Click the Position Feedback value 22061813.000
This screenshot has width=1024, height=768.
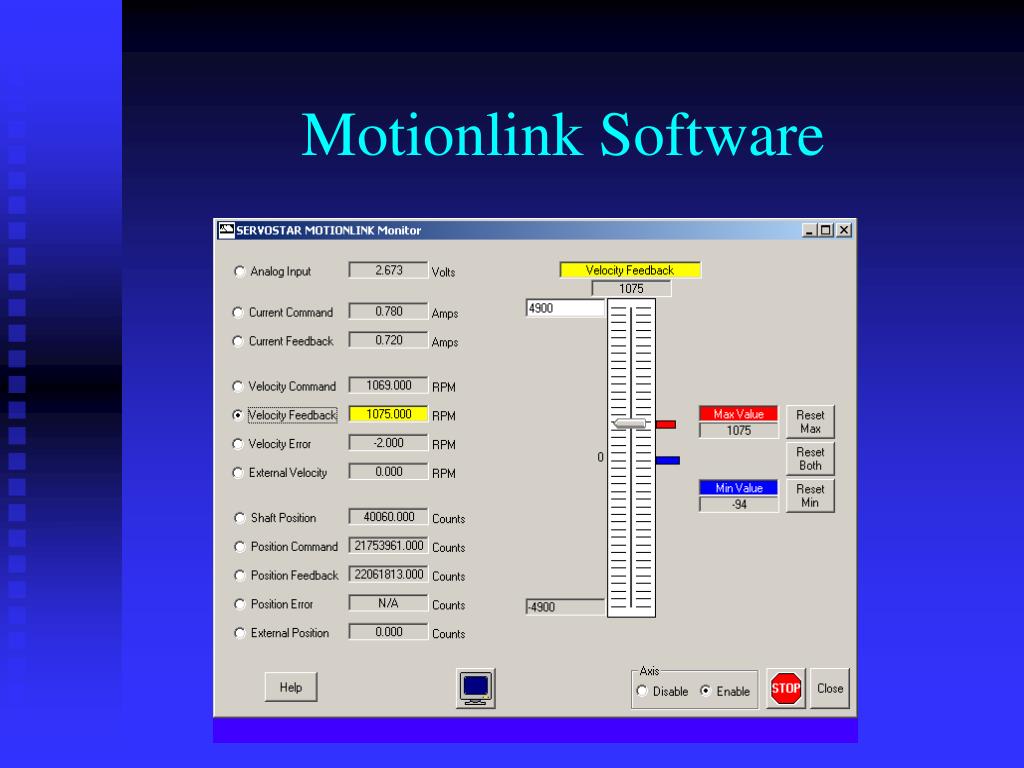tap(389, 574)
